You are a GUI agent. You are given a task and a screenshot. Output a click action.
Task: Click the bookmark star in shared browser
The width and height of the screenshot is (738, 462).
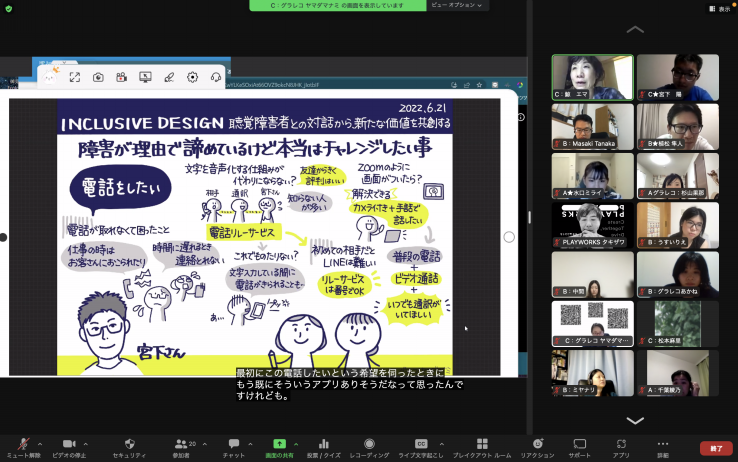click(479, 85)
